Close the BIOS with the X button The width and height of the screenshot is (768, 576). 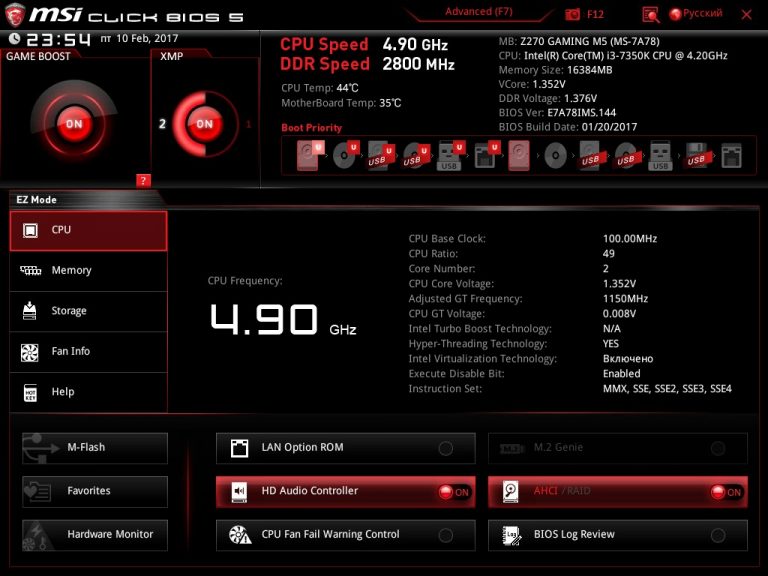tap(746, 15)
